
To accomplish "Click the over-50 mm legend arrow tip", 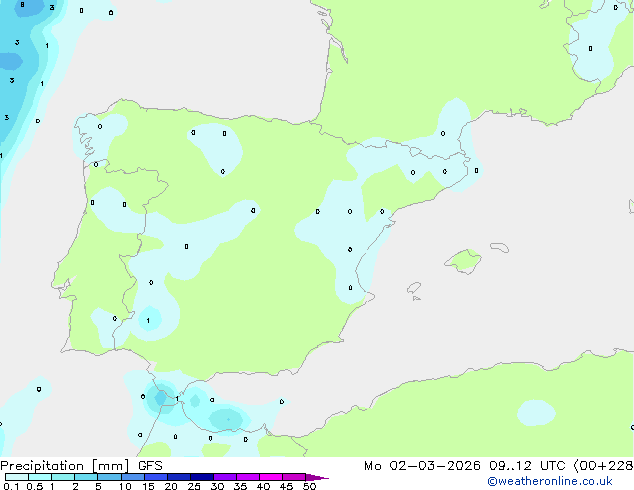I will click(x=317, y=477).
